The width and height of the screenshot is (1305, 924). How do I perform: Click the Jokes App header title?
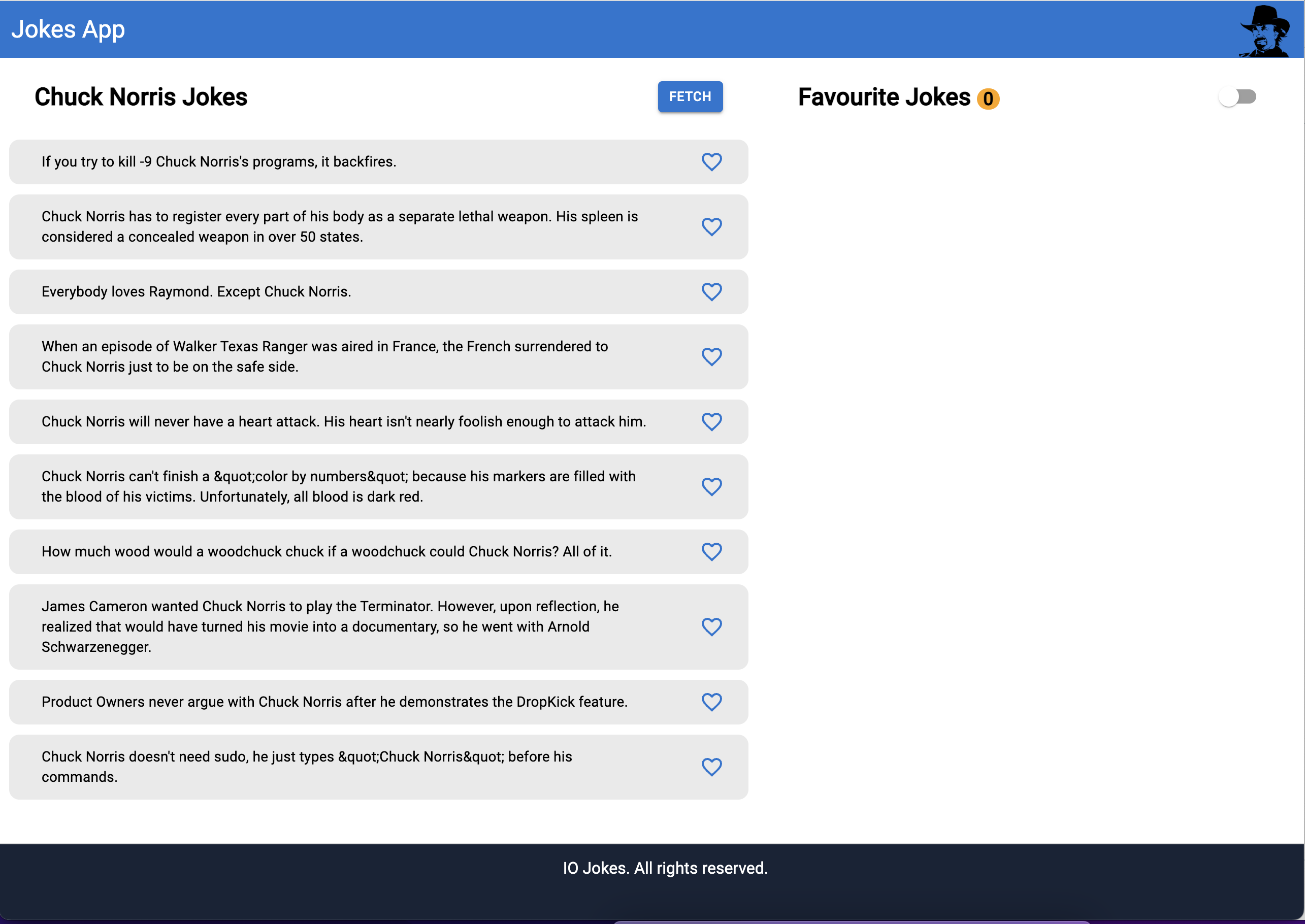(68, 29)
